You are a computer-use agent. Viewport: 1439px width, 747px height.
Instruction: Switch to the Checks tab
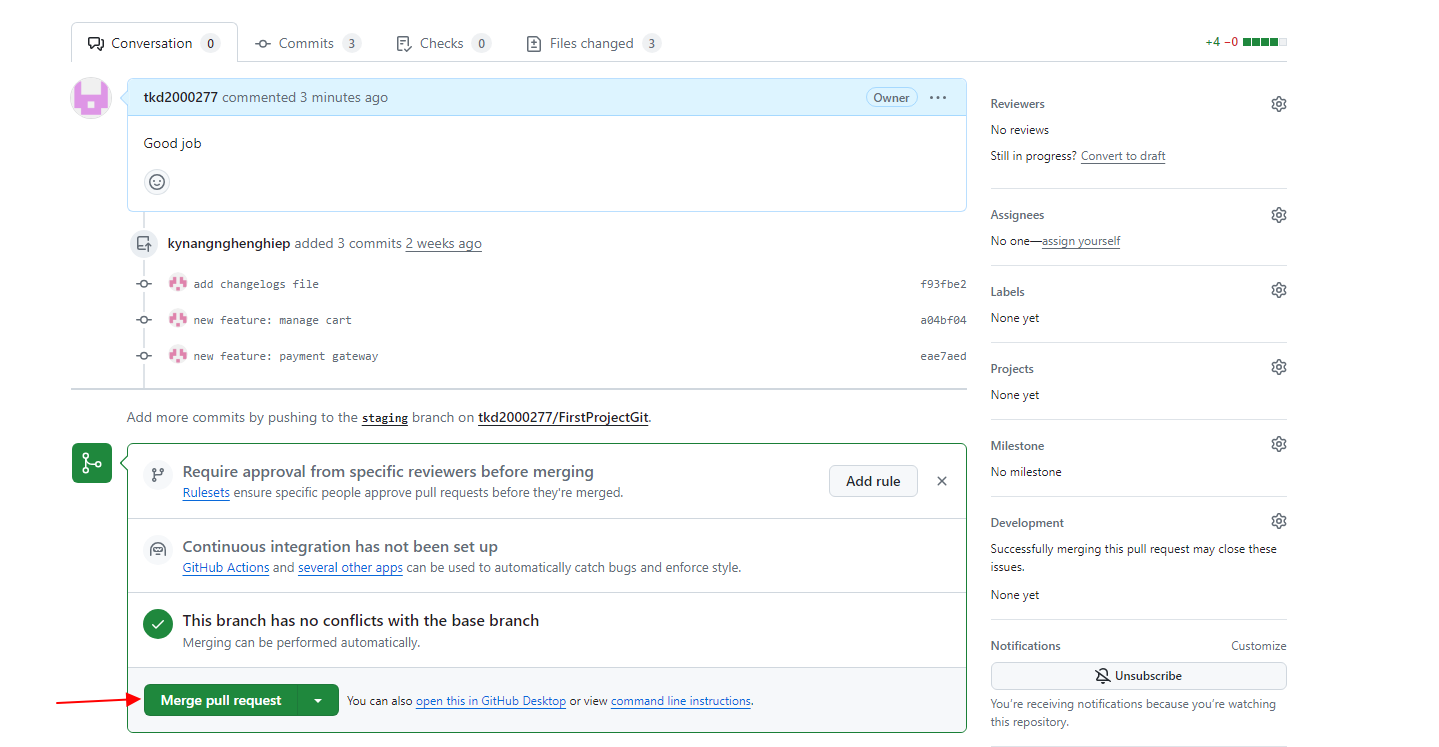tap(441, 43)
